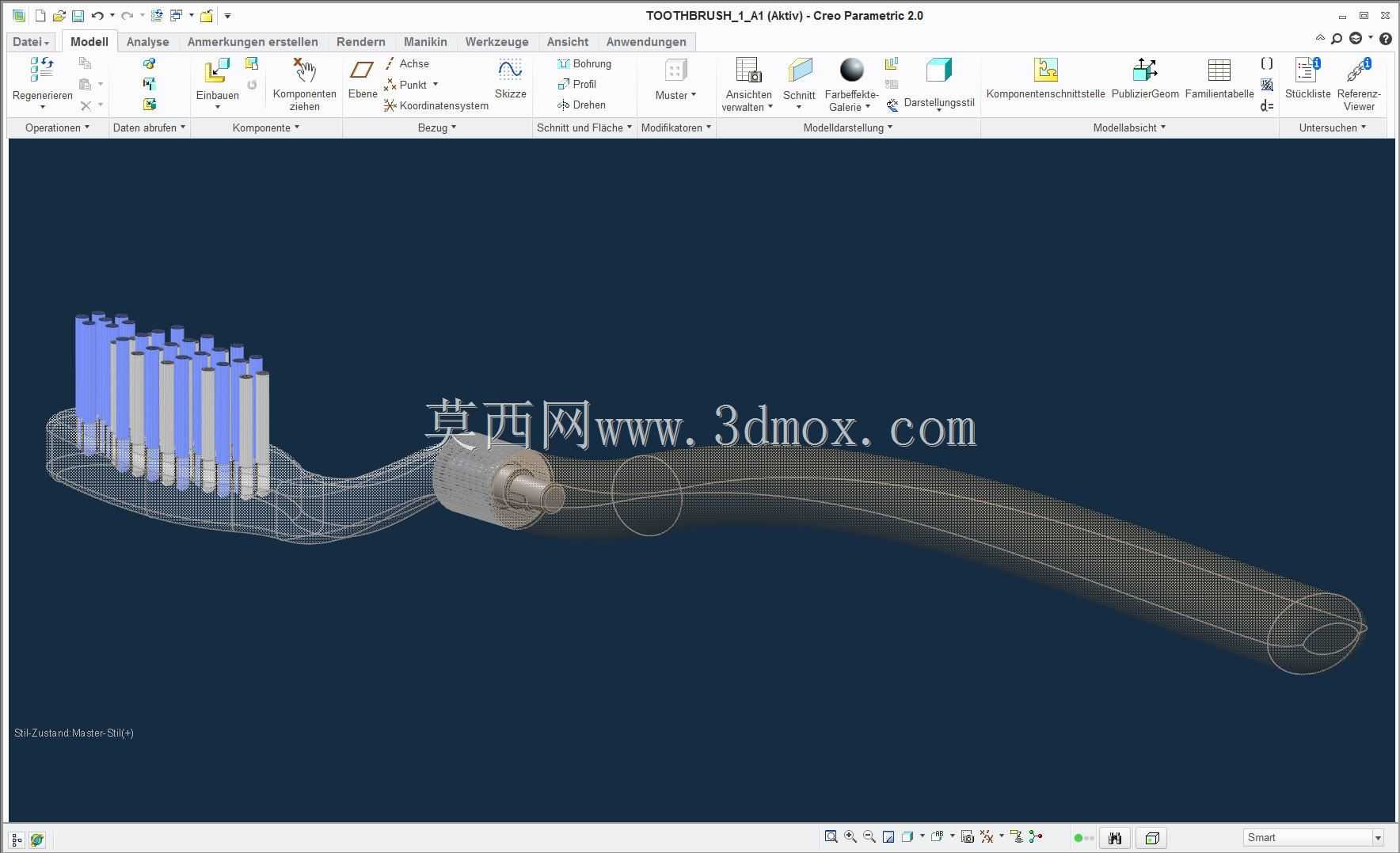Open the quick access toolbar customize arrow
The image size is (1400, 853).
coord(227,16)
